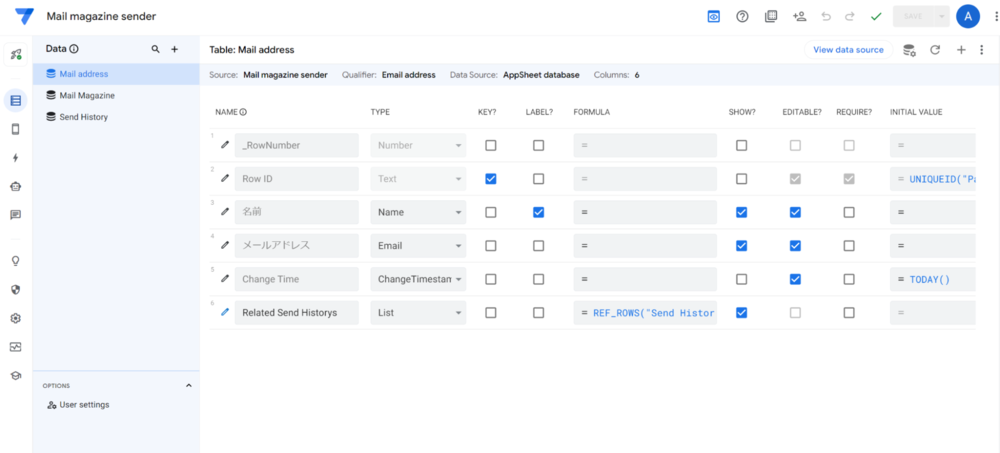Image resolution: width=1000 pixels, height=453 pixels.
Task: Toggle KEY checkbox for Row ID column
Action: tap(490, 179)
